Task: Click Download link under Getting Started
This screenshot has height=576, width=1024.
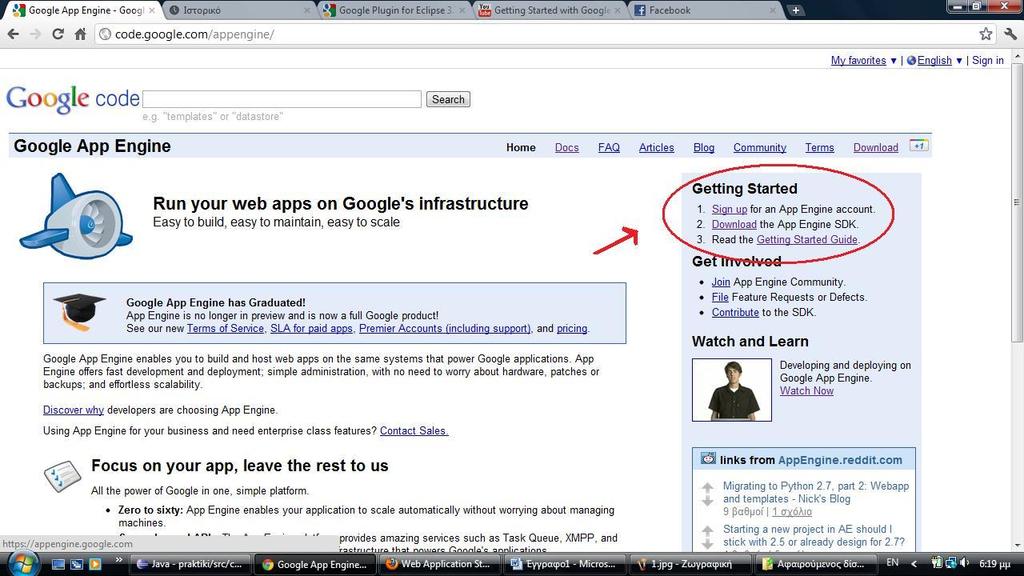Action: (x=734, y=224)
